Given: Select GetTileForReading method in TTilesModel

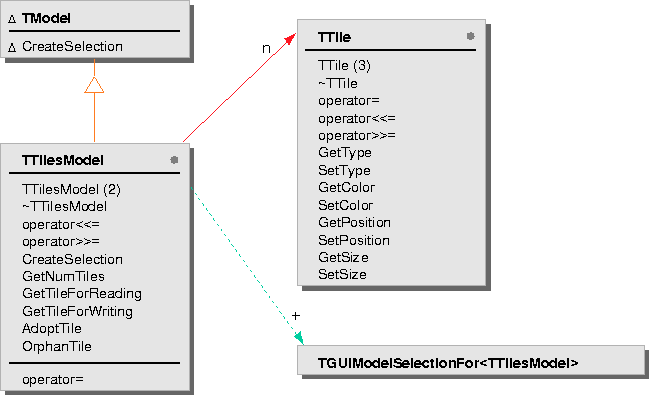Looking at the screenshot, I should click(82, 294).
